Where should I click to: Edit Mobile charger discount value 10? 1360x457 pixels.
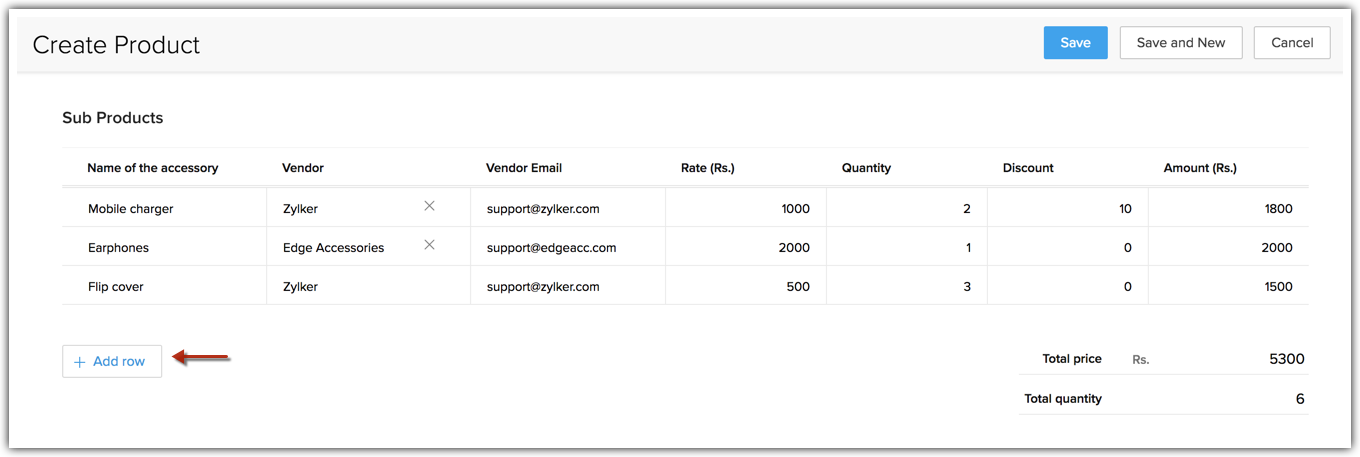1067,209
